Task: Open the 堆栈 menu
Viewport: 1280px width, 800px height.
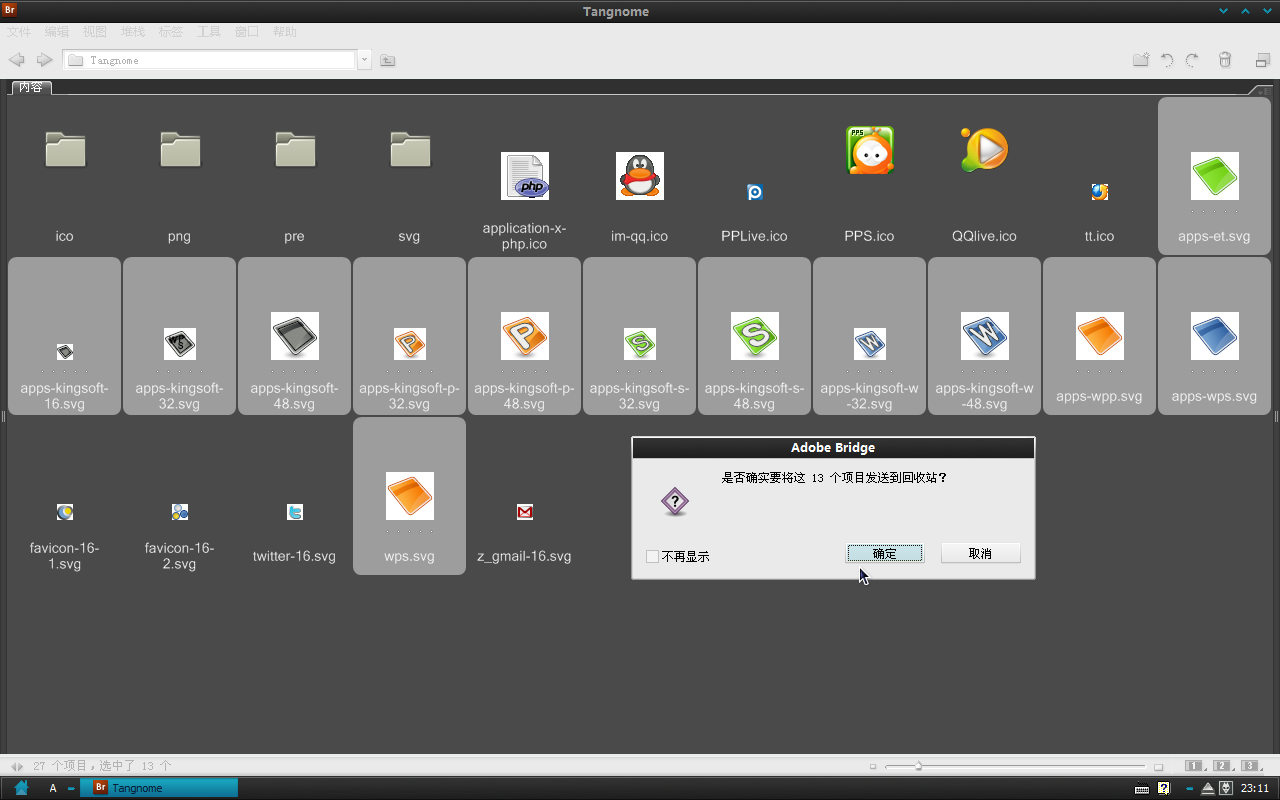Action: tap(133, 32)
